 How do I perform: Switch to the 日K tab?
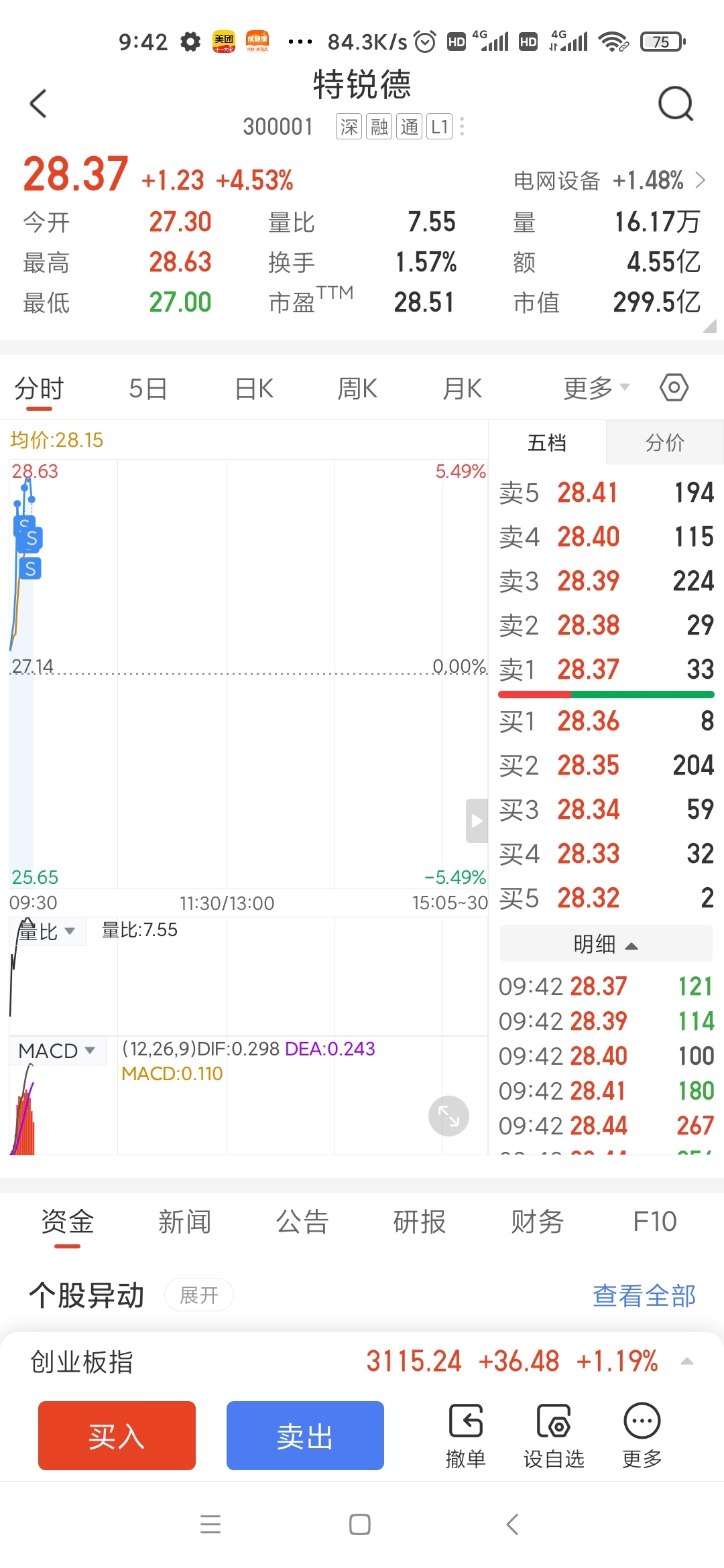254,388
